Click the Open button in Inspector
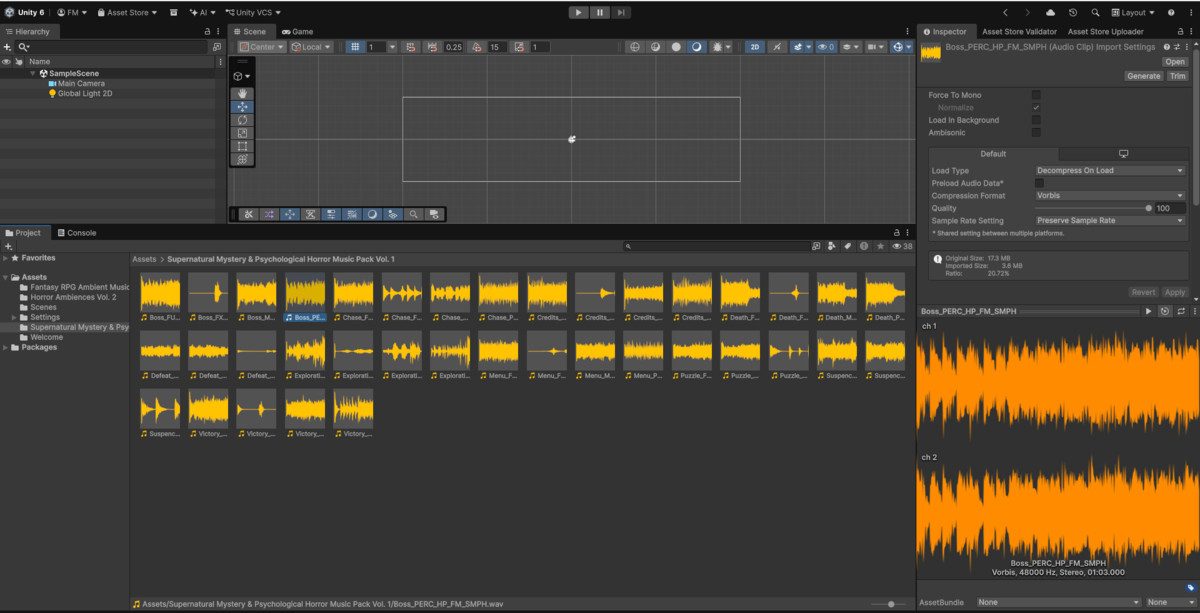This screenshot has width=1200, height=613. [x=1174, y=62]
